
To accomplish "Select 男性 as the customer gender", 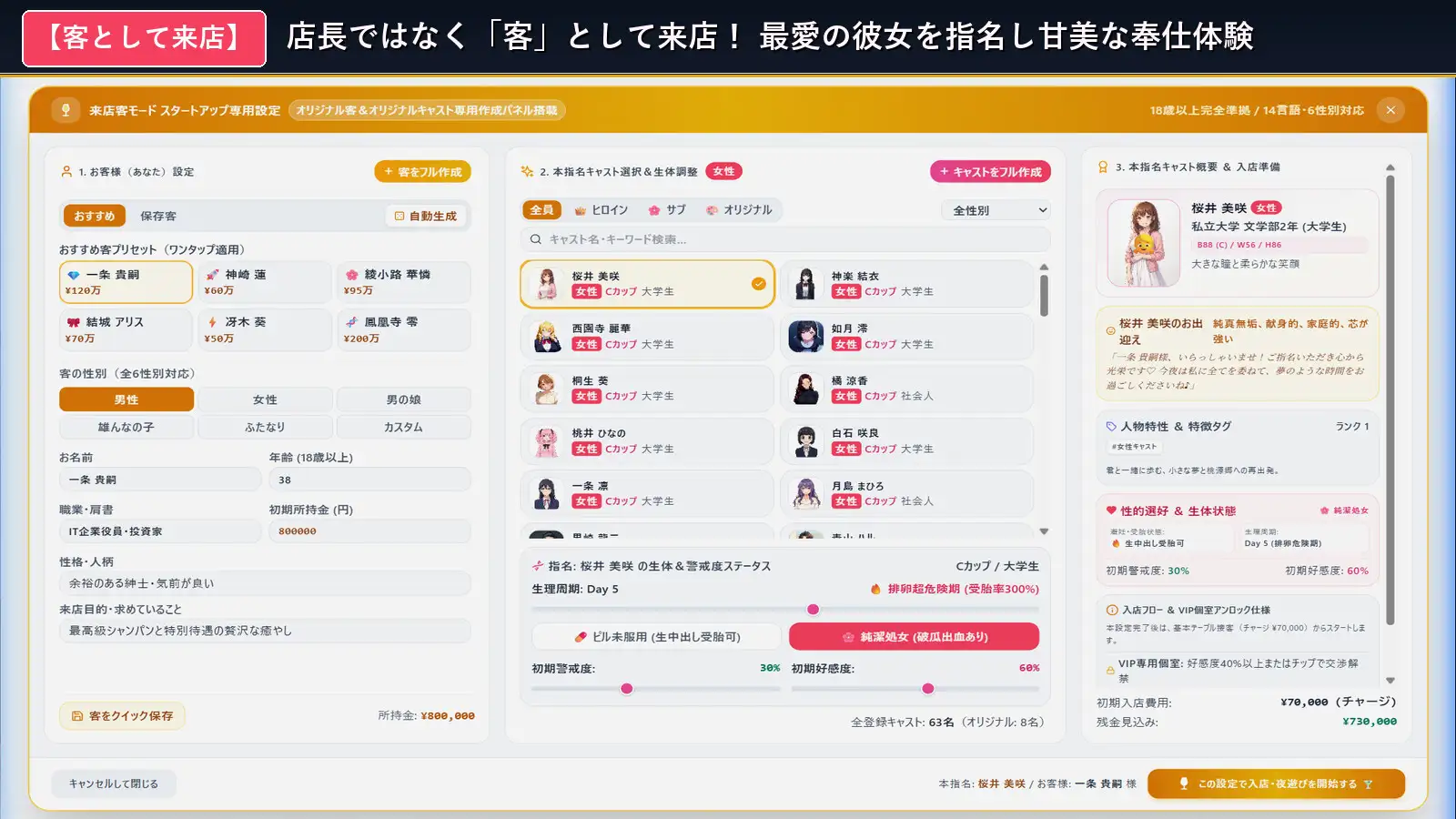I will coord(126,399).
